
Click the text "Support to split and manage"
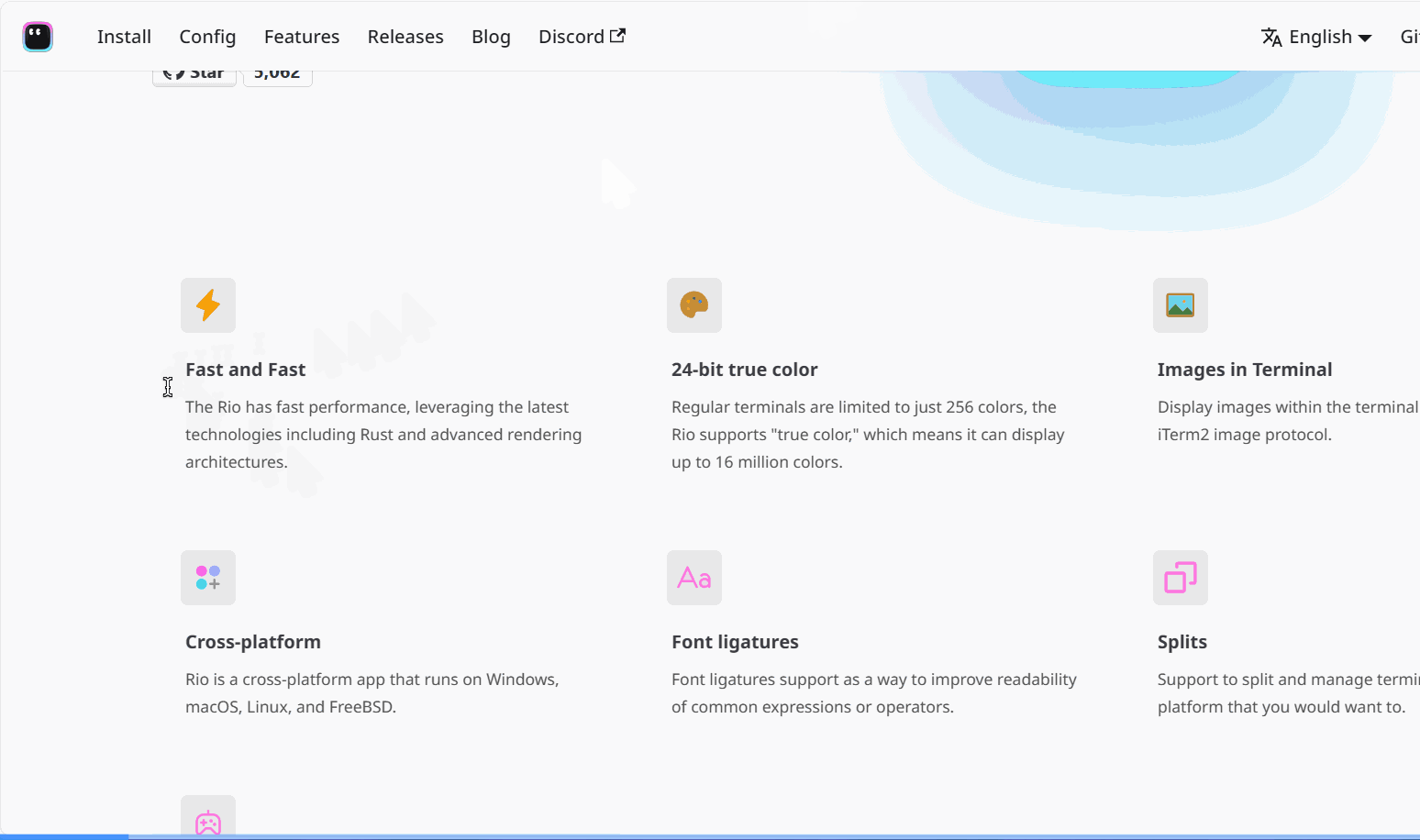click(x=1289, y=693)
